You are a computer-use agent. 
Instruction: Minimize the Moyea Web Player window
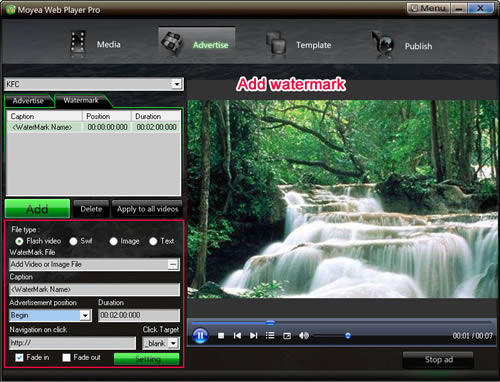click(x=459, y=8)
